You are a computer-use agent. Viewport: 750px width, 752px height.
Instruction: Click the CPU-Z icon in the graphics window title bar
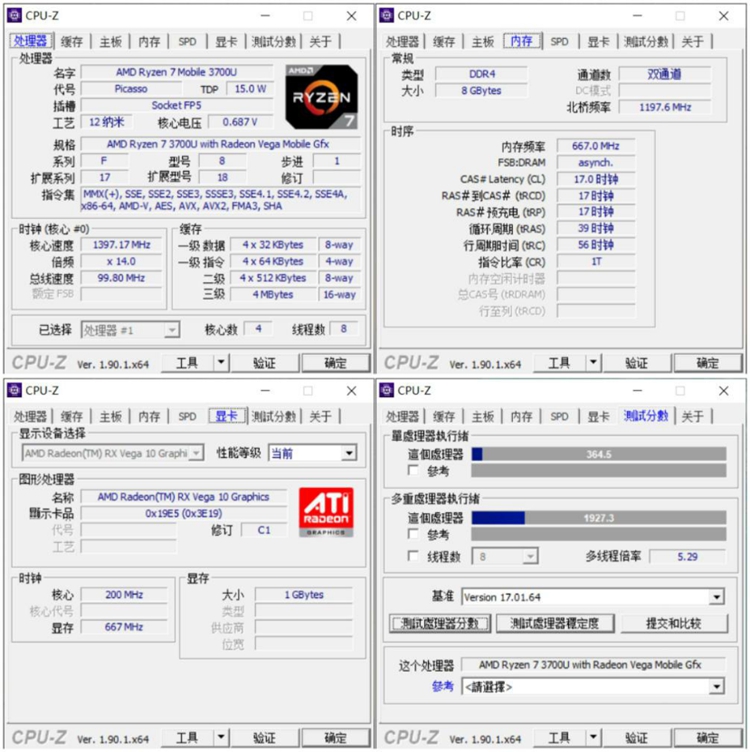click(14, 391)
